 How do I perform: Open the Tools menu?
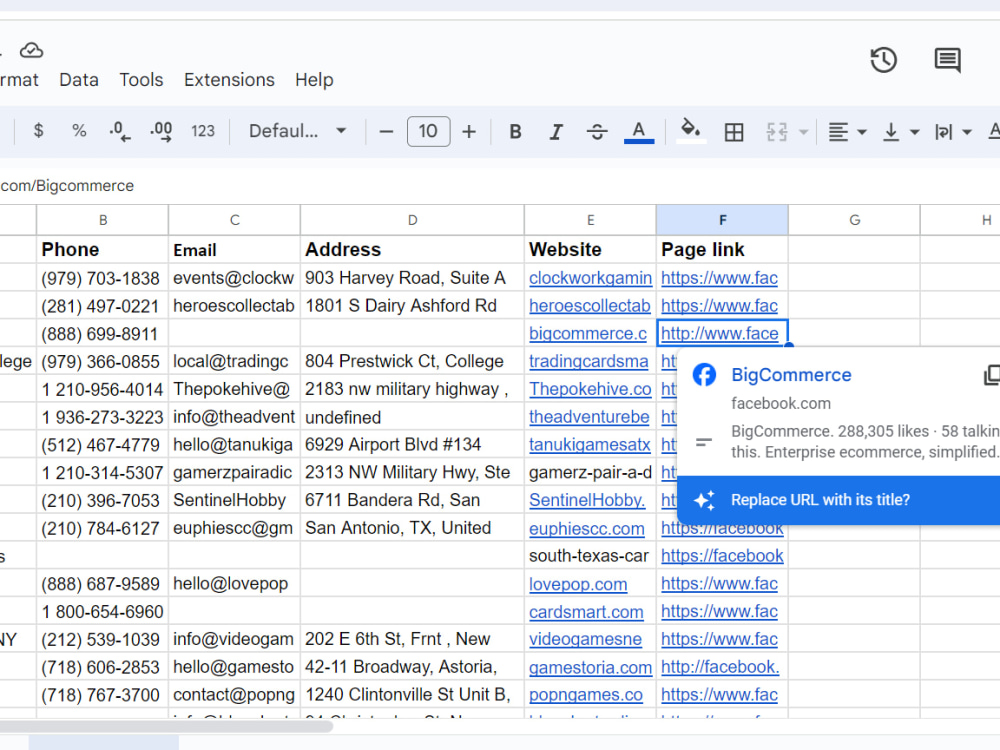[141, 80]
